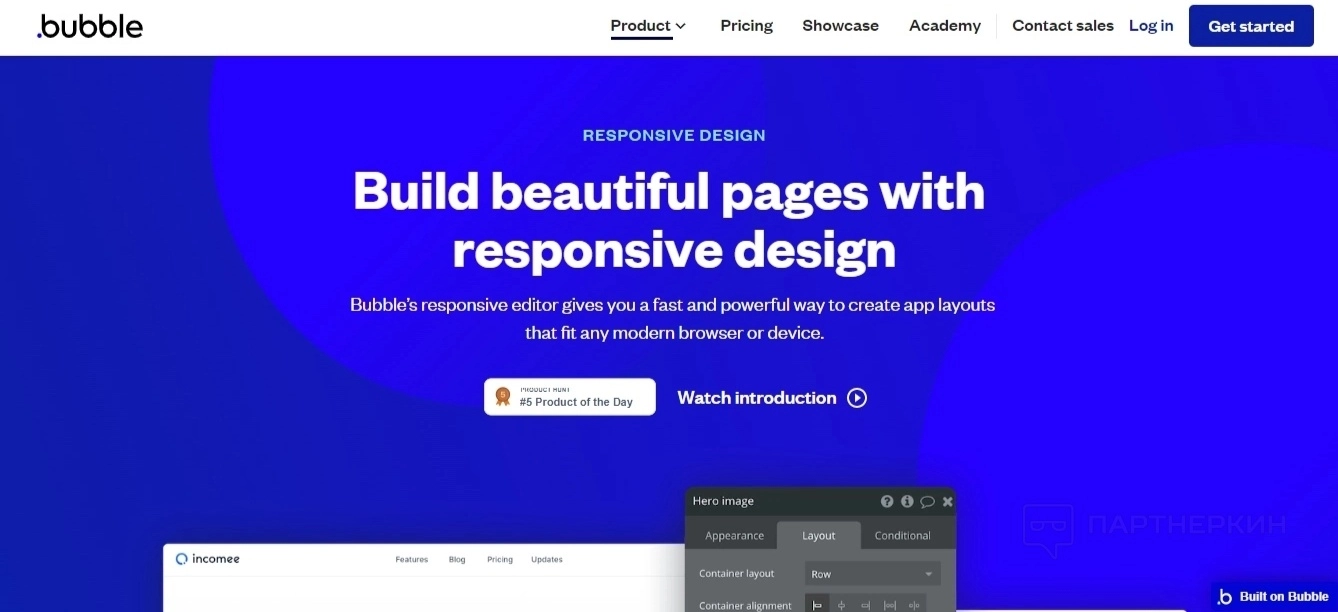Screen dimensions: 1338x612
Task: Switch to the Appearance tab
Action: pos(734,535)
